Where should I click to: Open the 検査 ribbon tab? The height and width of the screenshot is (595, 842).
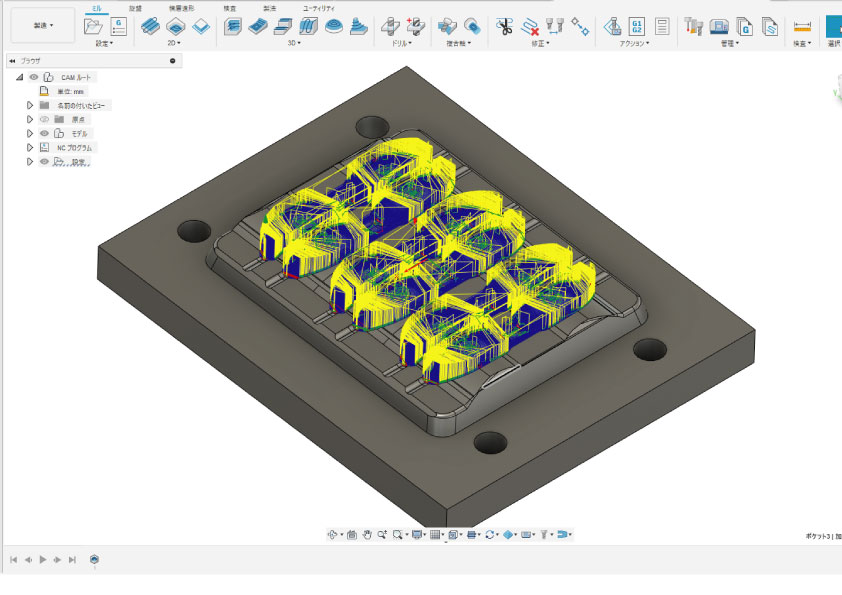click(x=229, y=9)
